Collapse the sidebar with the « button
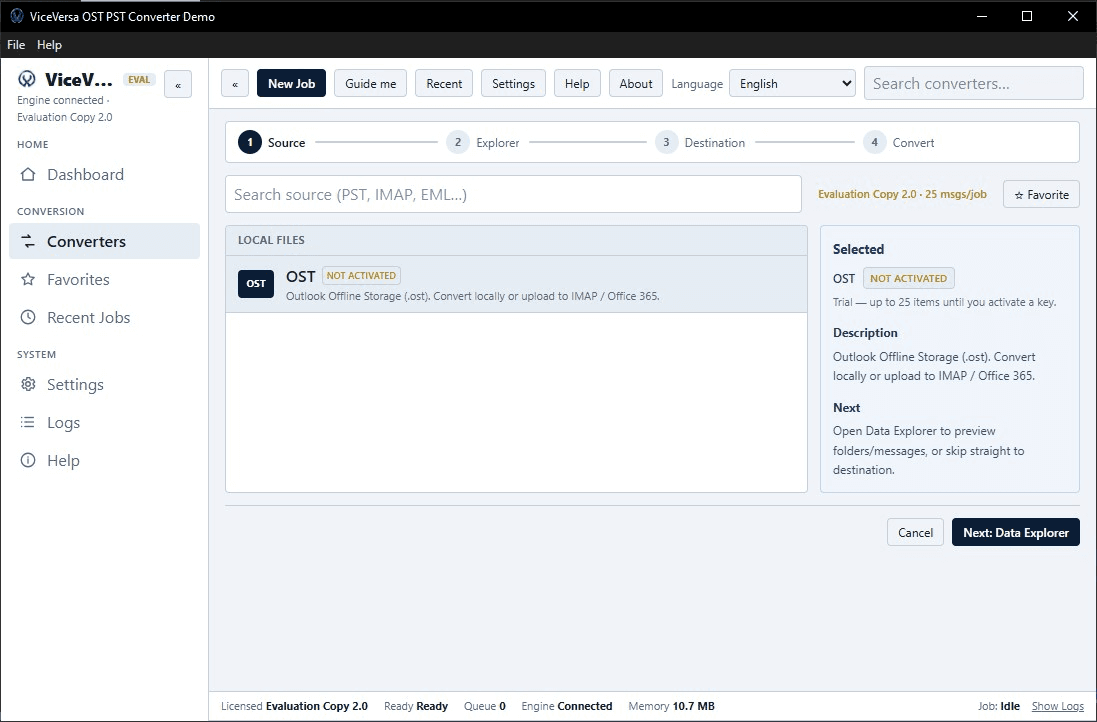 [x=178, y=85]
